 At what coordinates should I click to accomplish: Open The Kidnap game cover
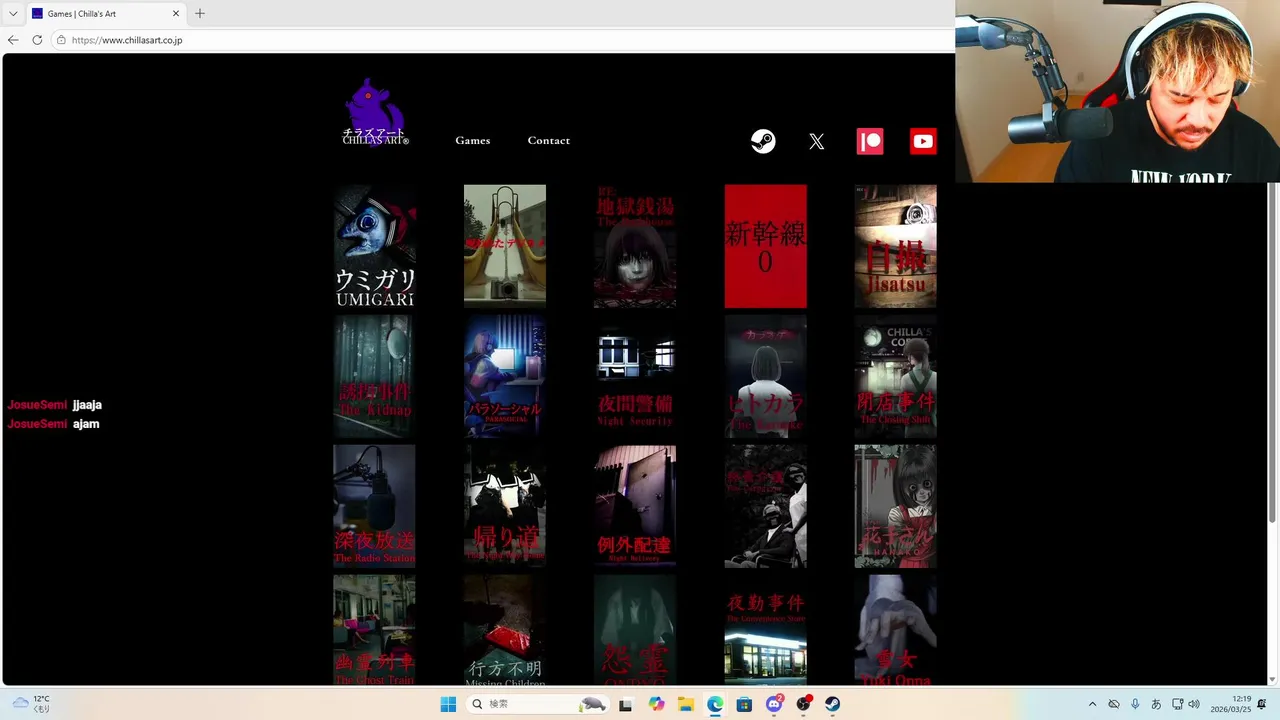click(x=375, y=376)
